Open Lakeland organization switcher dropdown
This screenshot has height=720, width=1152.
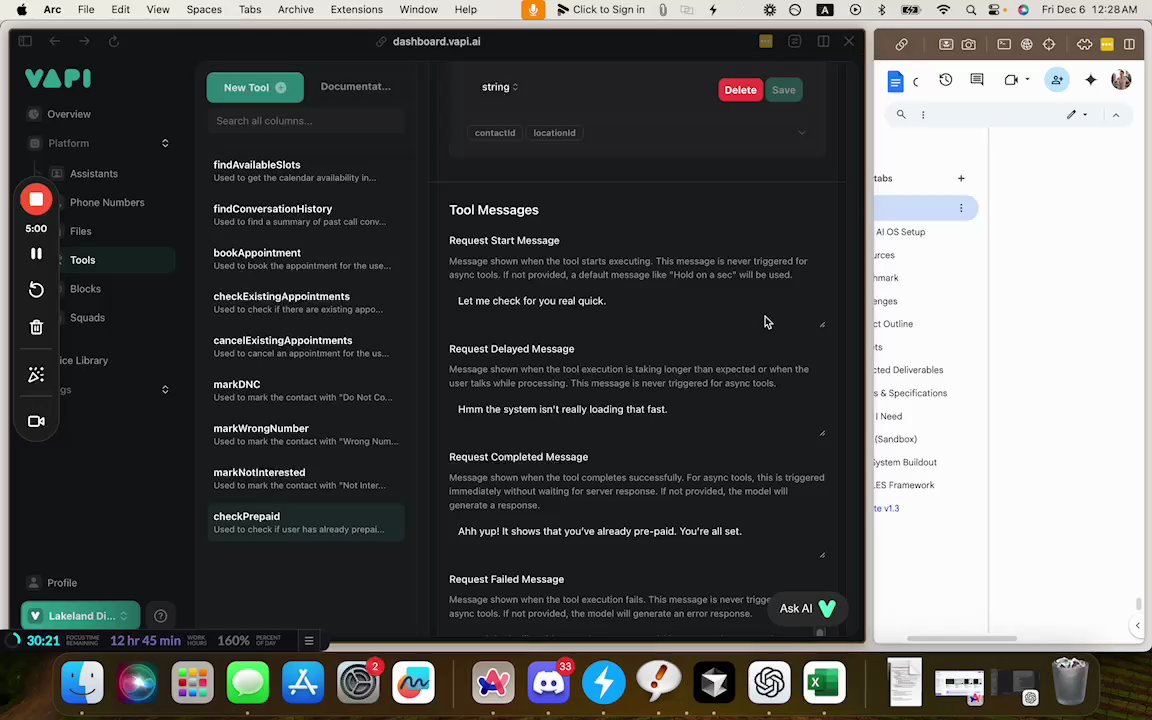tap(80, 616)
